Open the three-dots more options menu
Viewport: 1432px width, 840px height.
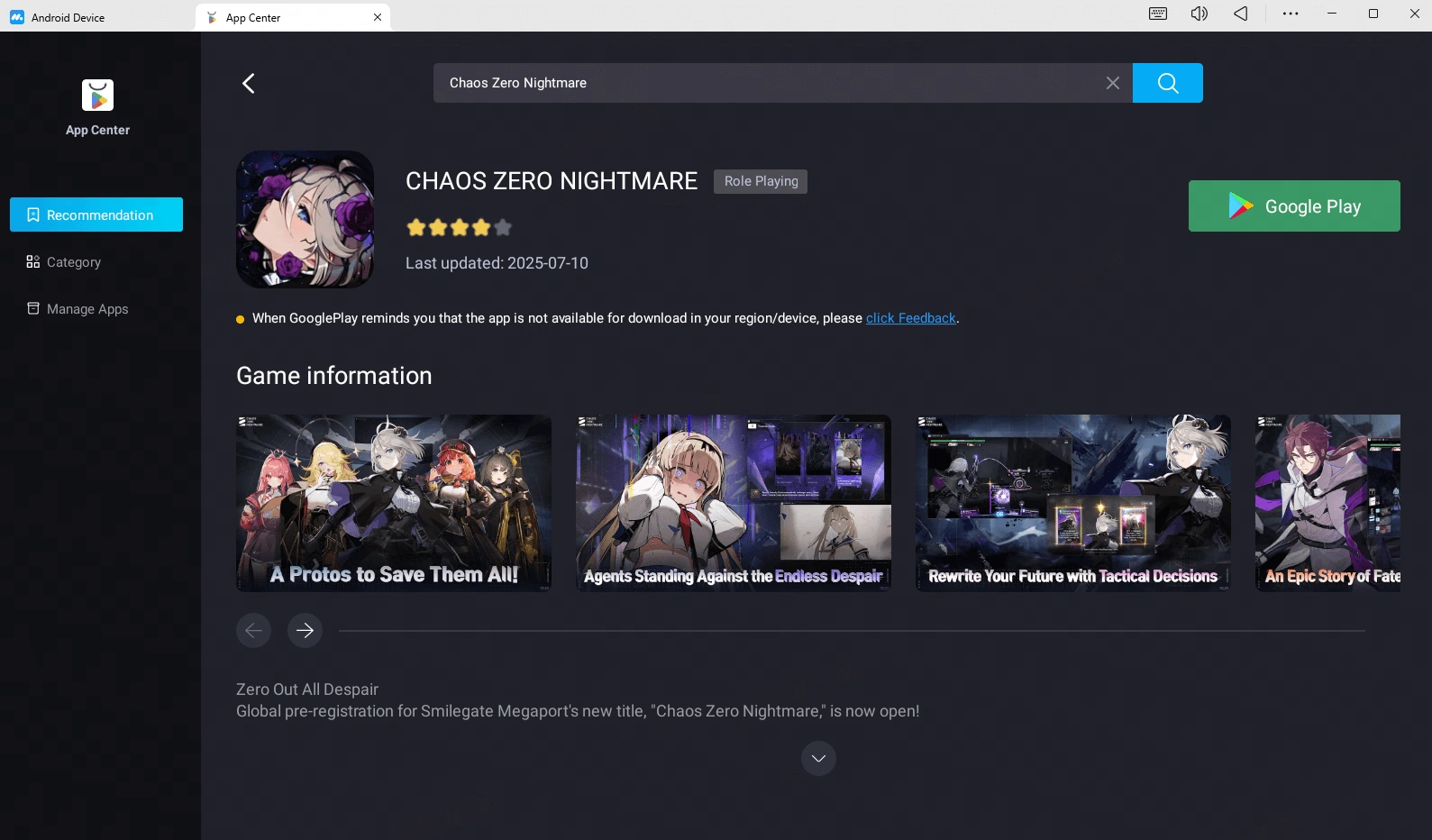[x=1291, y=14]
